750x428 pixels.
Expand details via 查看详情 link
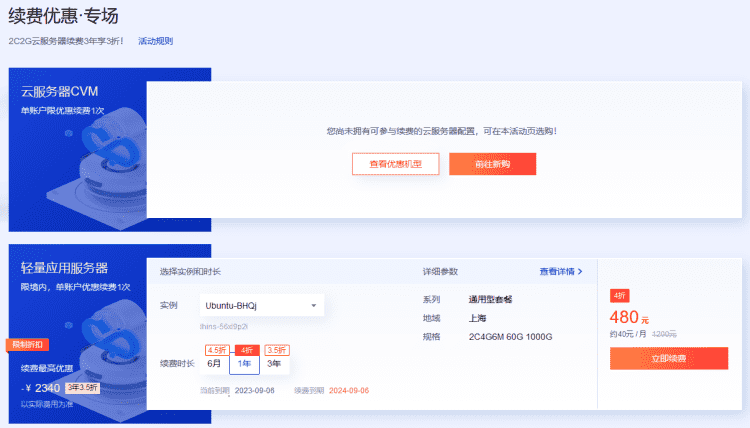pos(557,271)
